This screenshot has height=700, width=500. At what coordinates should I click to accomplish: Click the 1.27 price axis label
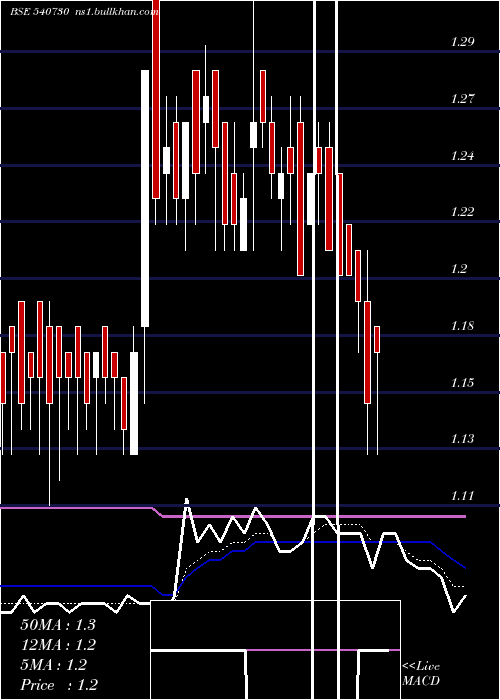[462, 99]
